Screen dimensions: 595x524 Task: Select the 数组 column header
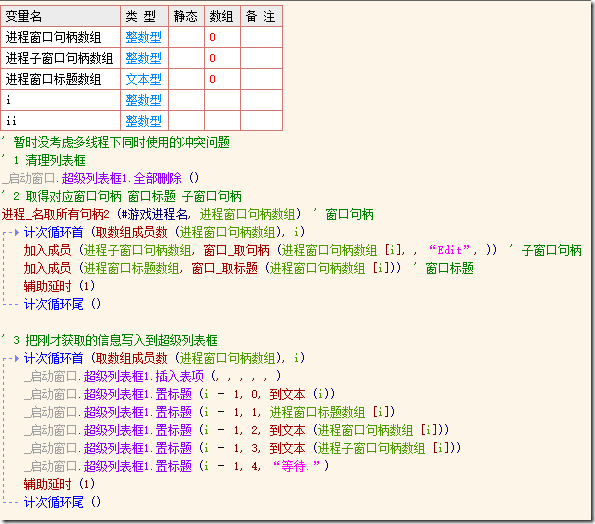coord(222,16)
